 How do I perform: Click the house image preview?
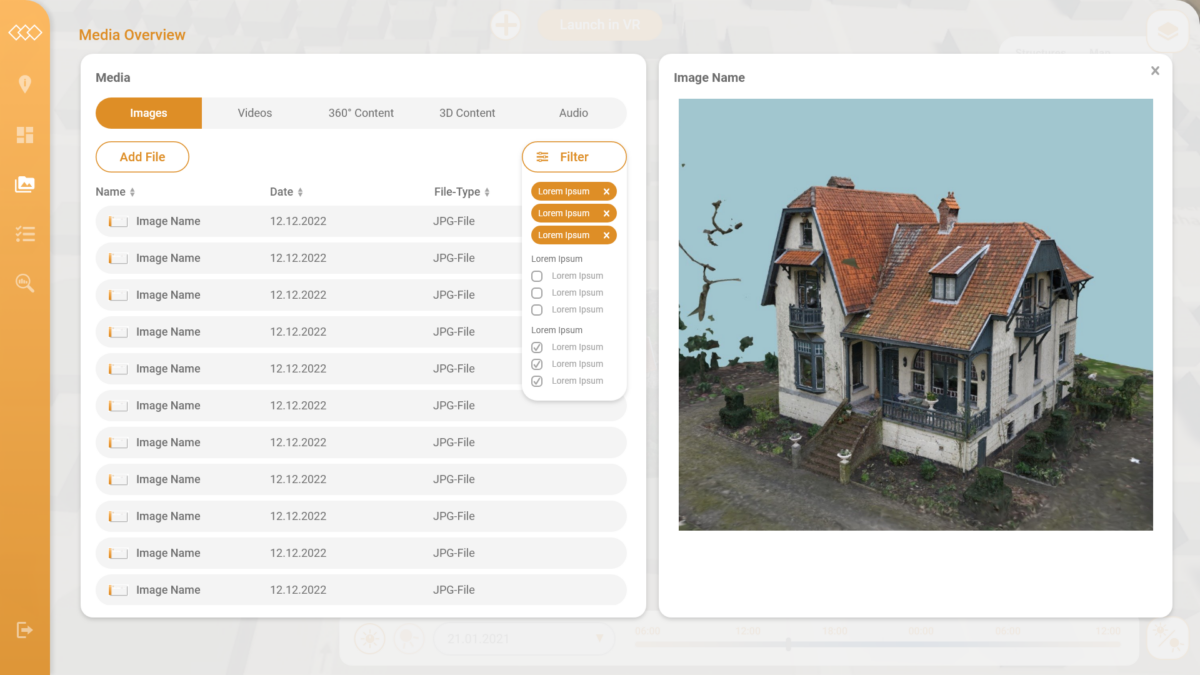[915, 314]
